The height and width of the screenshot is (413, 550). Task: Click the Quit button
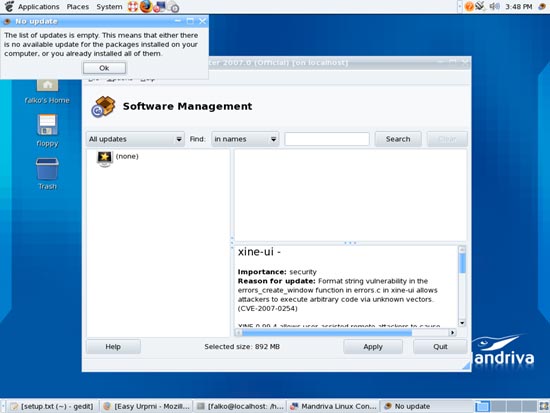440,347
